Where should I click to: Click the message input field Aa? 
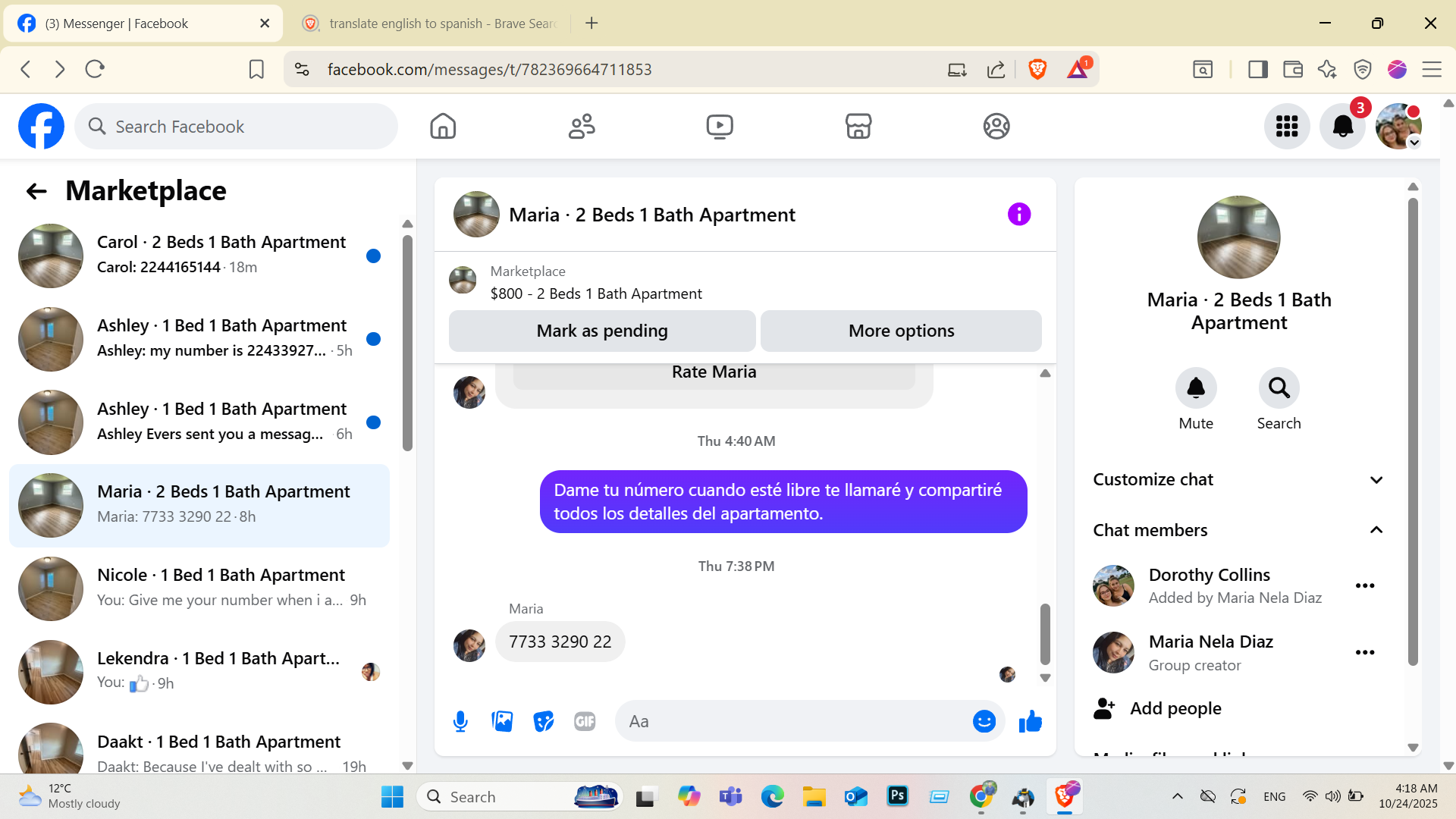[x=792, y=721]
